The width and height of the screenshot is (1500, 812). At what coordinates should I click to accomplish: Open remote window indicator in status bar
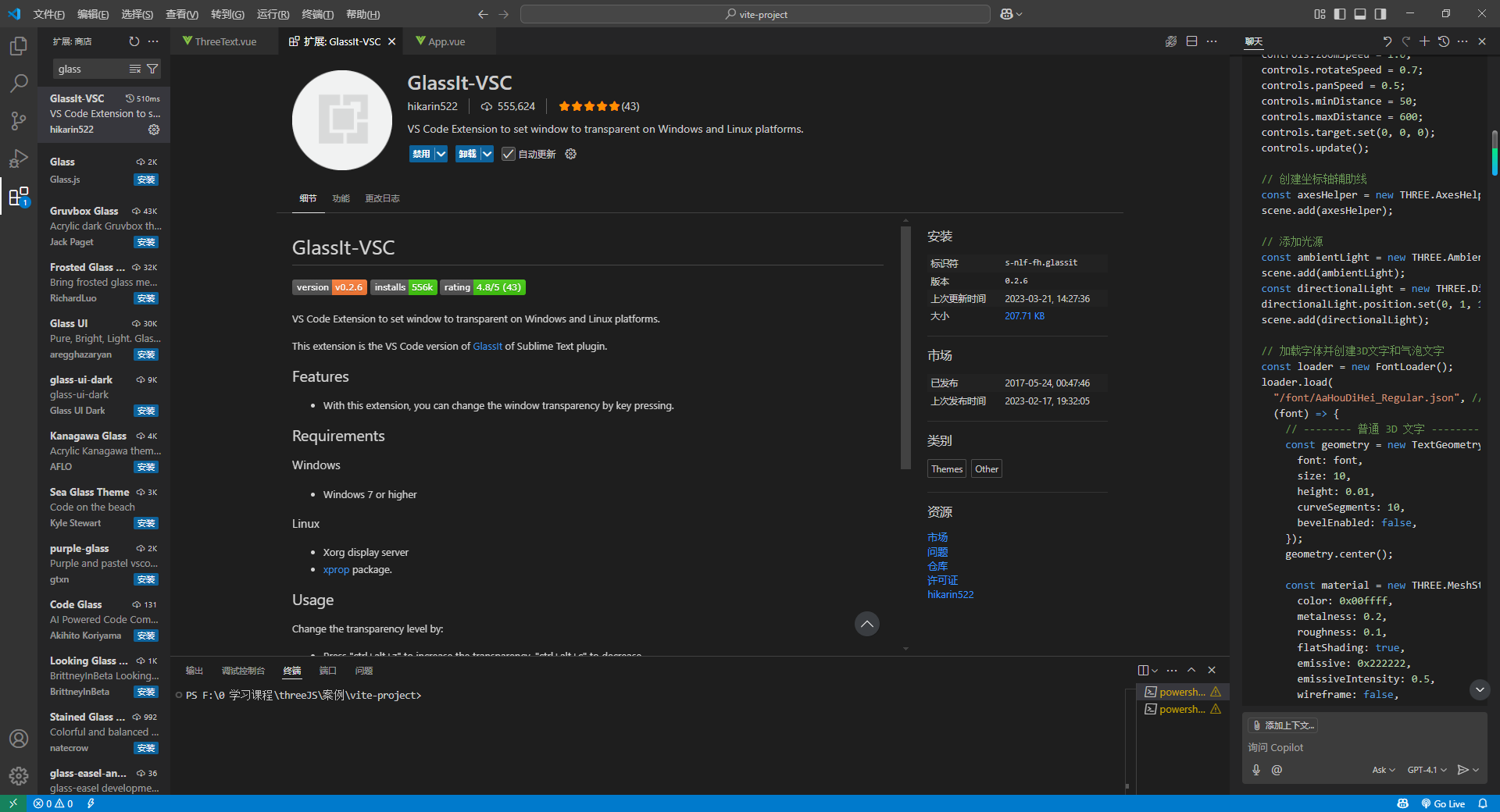point(13,803)
